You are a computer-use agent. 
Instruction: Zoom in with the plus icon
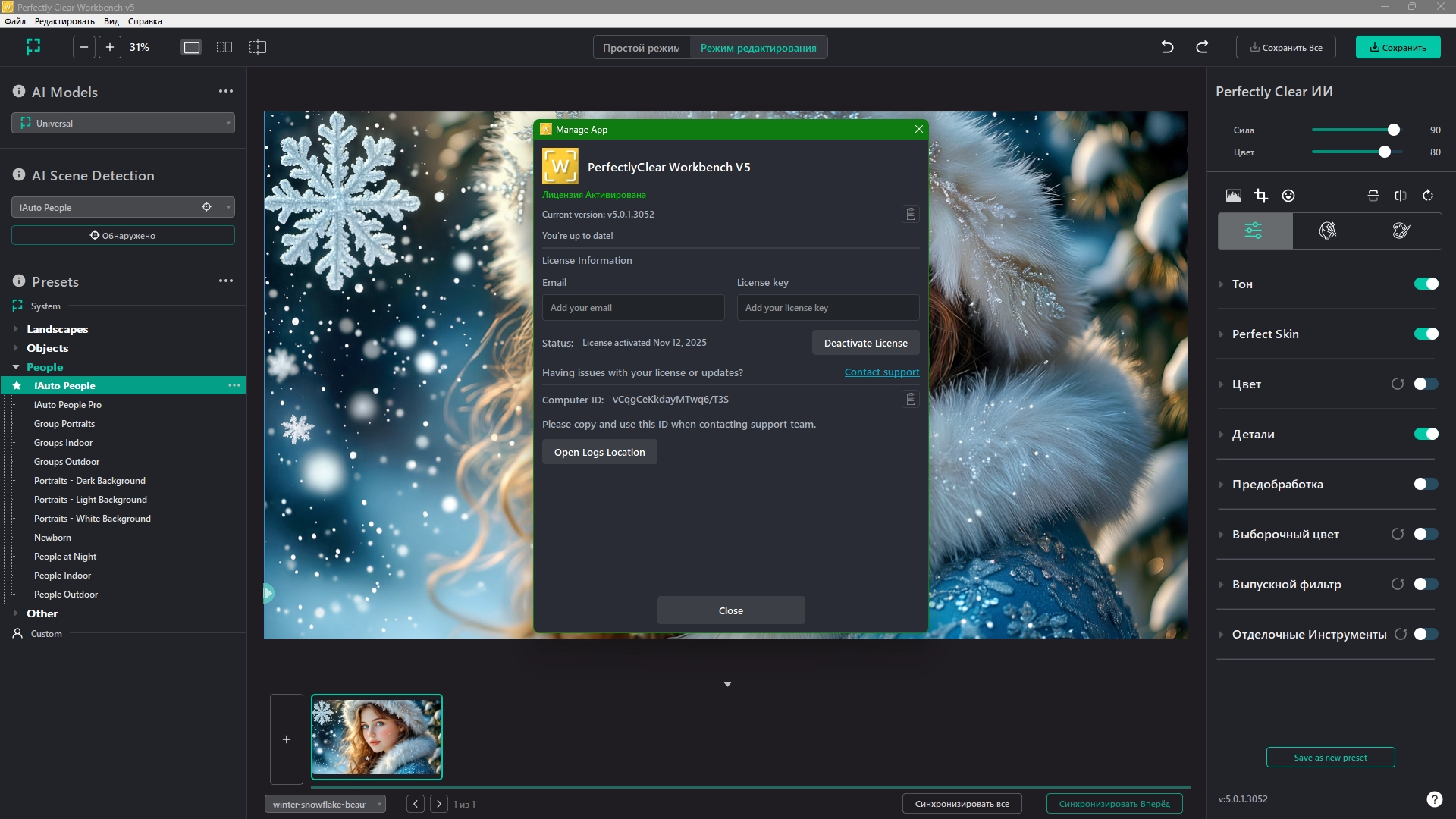pos(110,47)
